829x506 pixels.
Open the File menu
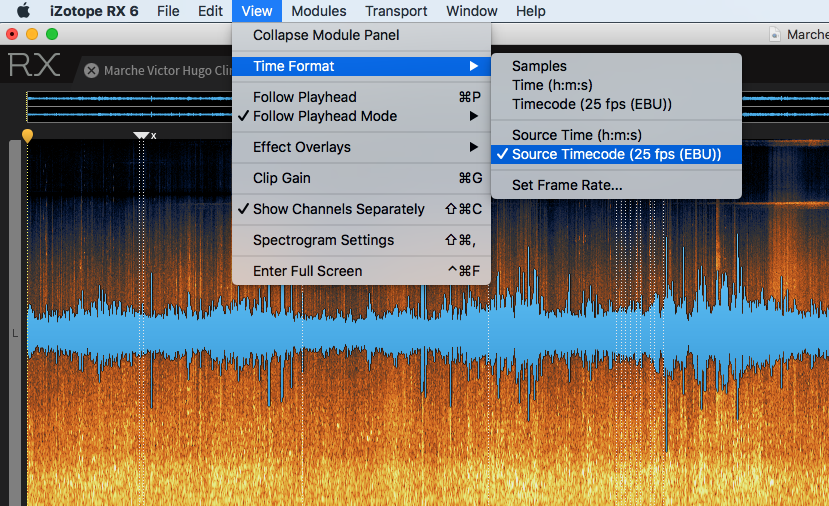(x=168, y=11)
